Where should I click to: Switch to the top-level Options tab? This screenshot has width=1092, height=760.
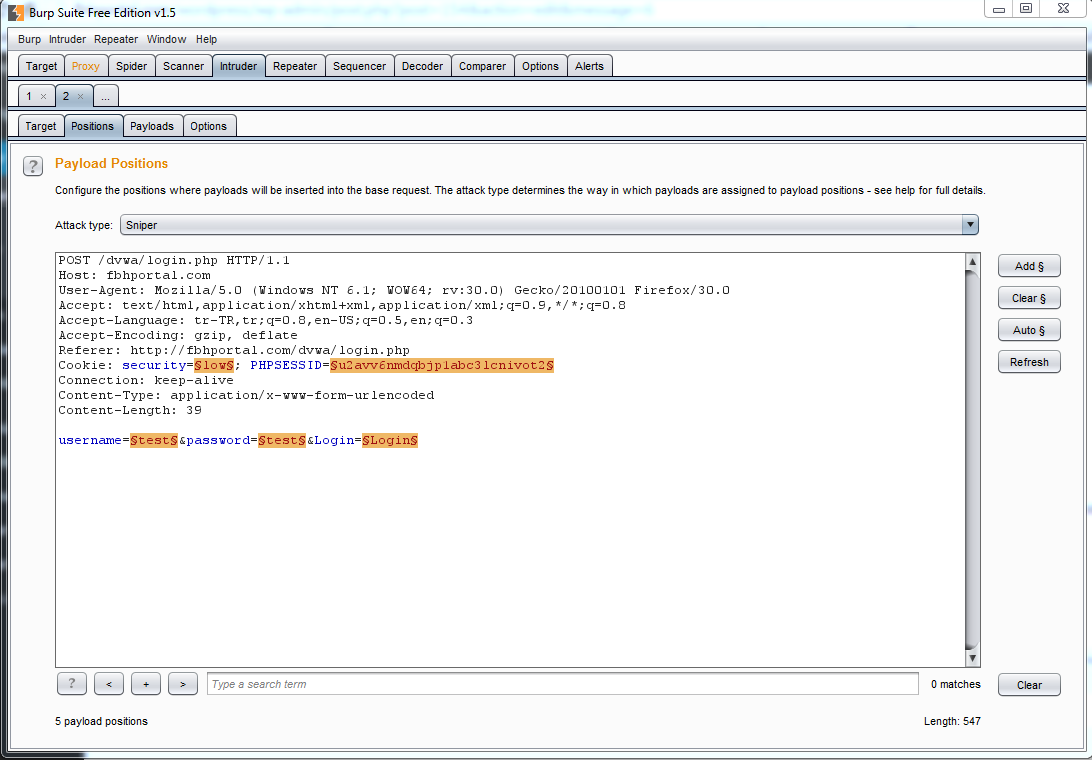click(x=540, y=66)
